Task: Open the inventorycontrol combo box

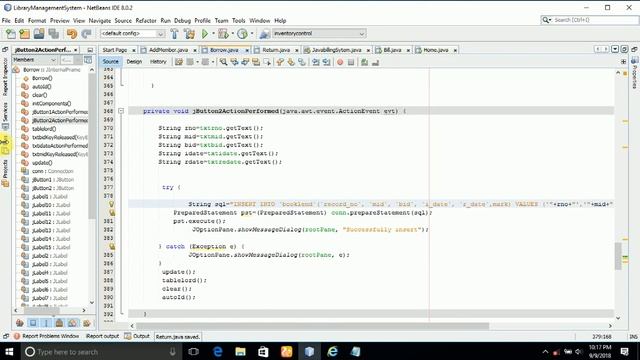Action: [319, 33]
